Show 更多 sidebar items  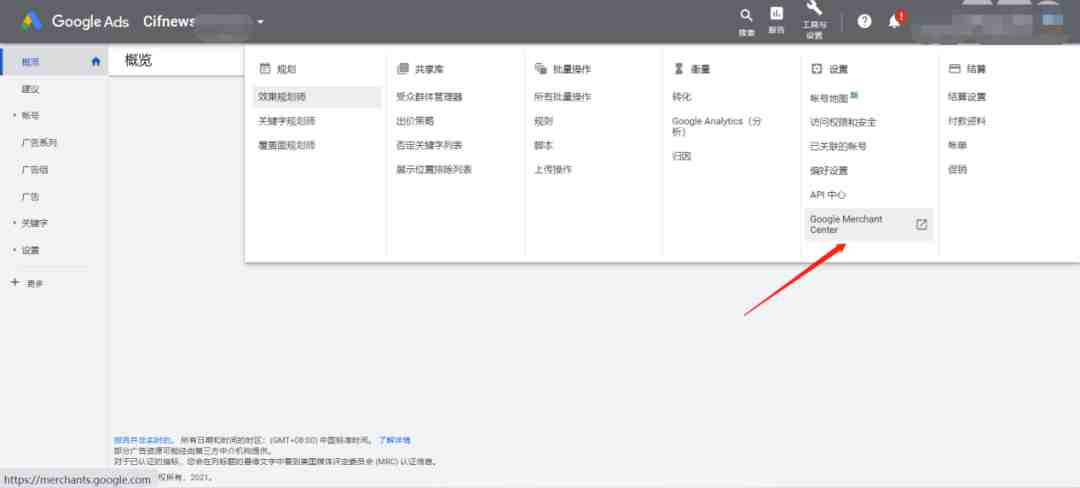(x=34, y=284)
